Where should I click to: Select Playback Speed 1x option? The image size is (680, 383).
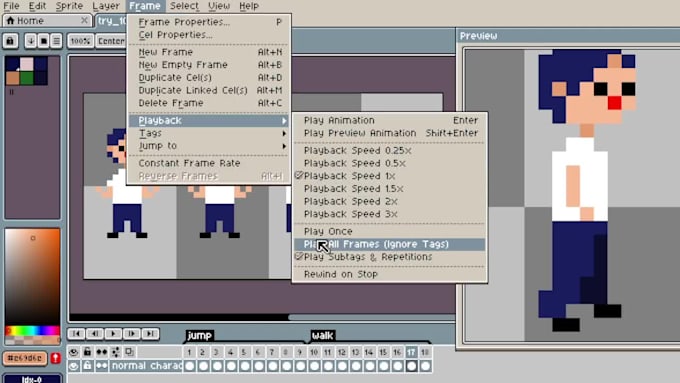pyautogui.click(x=389, y=176)
